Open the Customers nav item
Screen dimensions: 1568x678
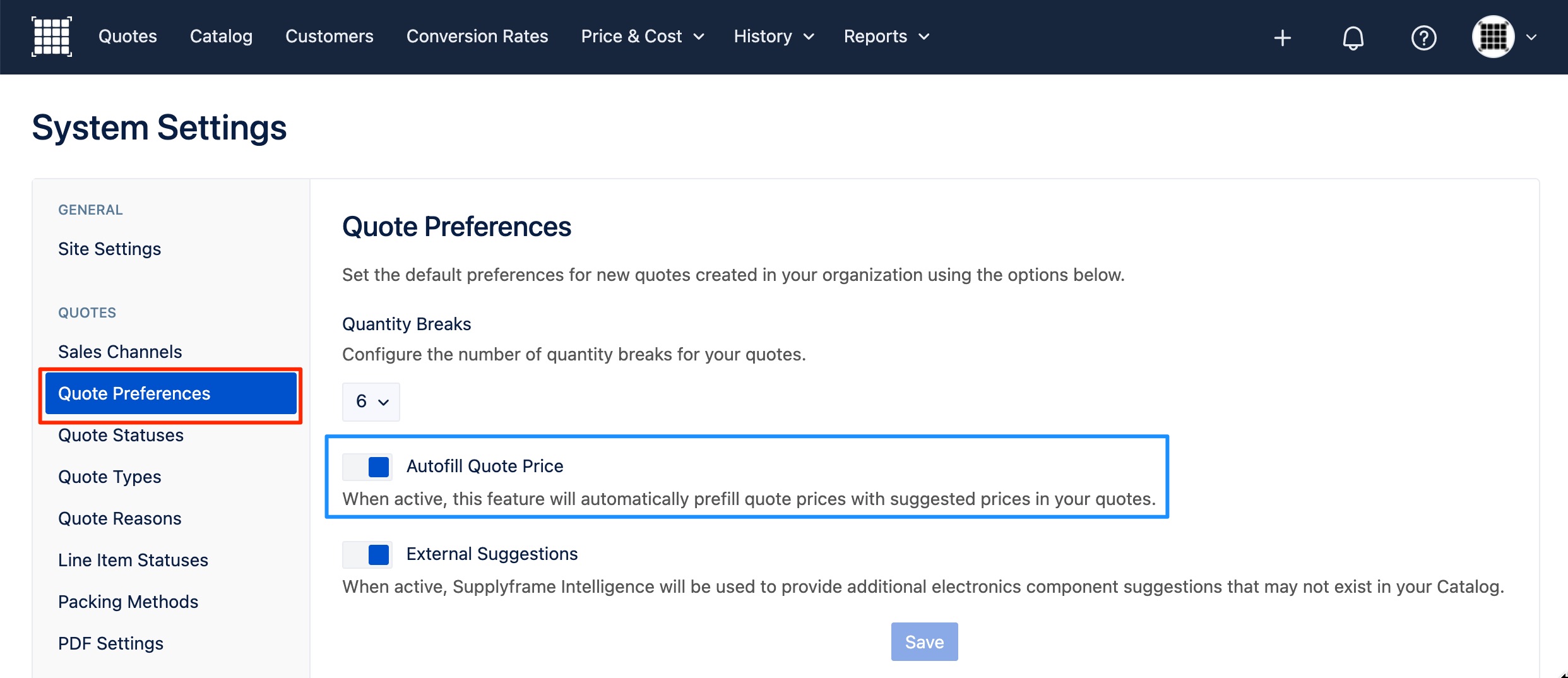point(330,37)
